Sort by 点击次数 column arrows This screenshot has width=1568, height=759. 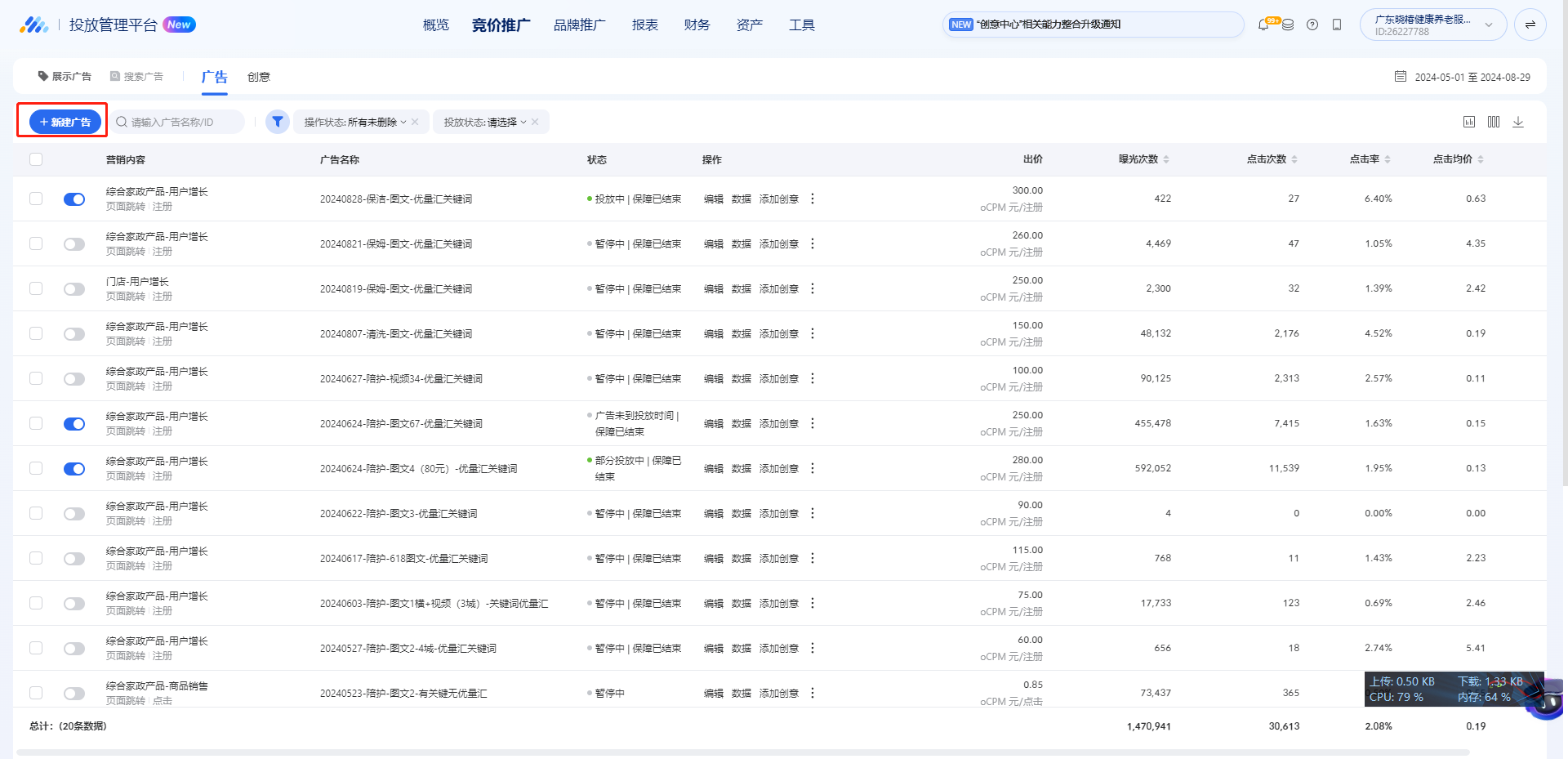pyautogui.click(x=1294, y=159)
